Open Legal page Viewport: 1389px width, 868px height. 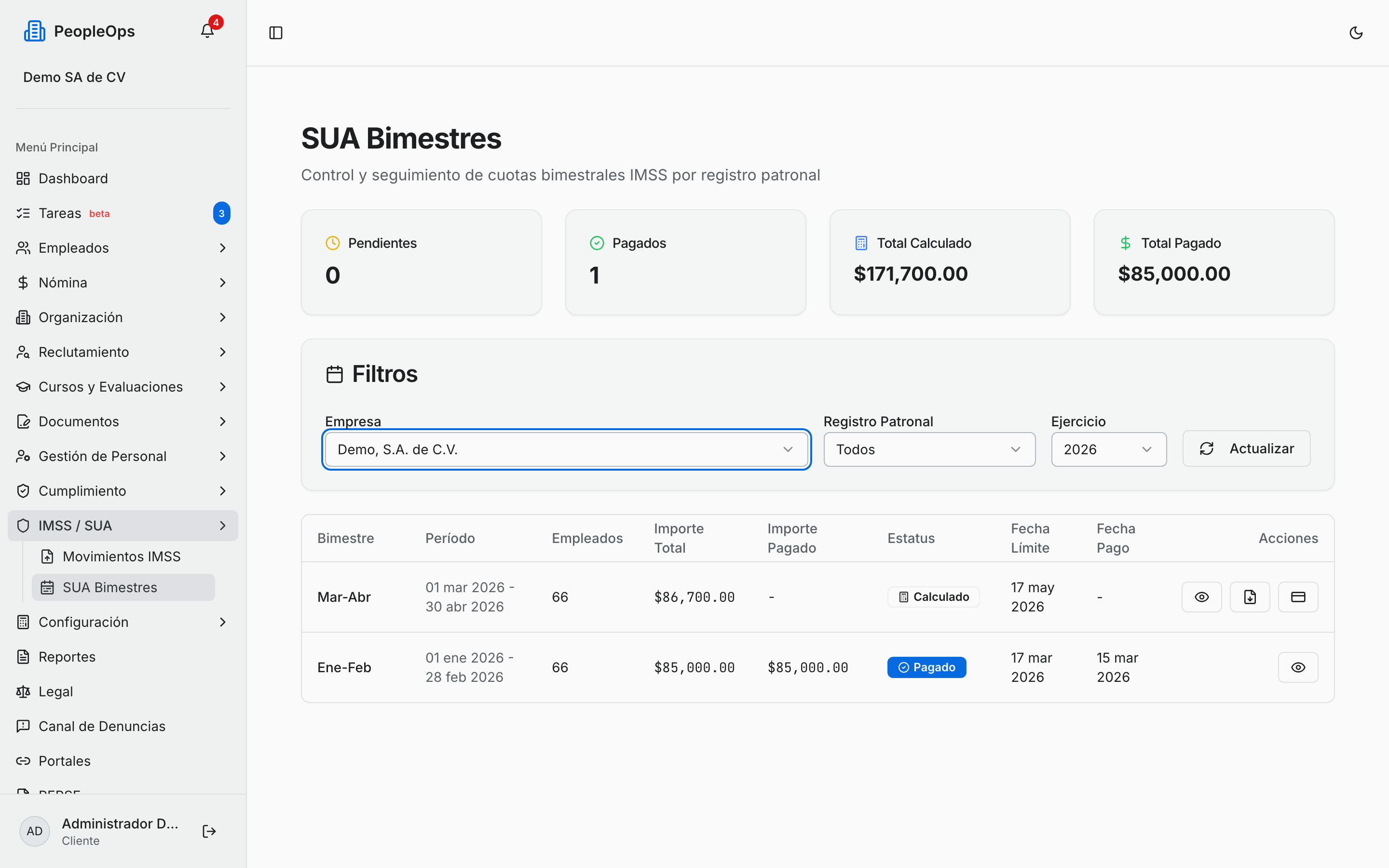[123, 692]
